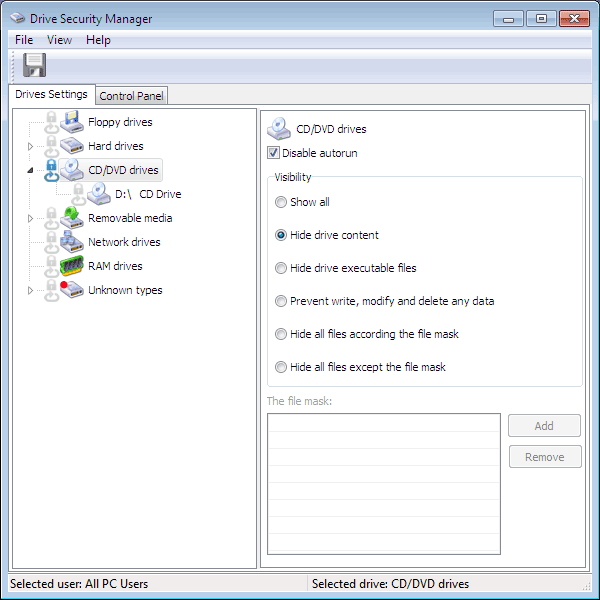Open the View menu
The height and width of the screenshot is (600, 600).
point(59,40)
